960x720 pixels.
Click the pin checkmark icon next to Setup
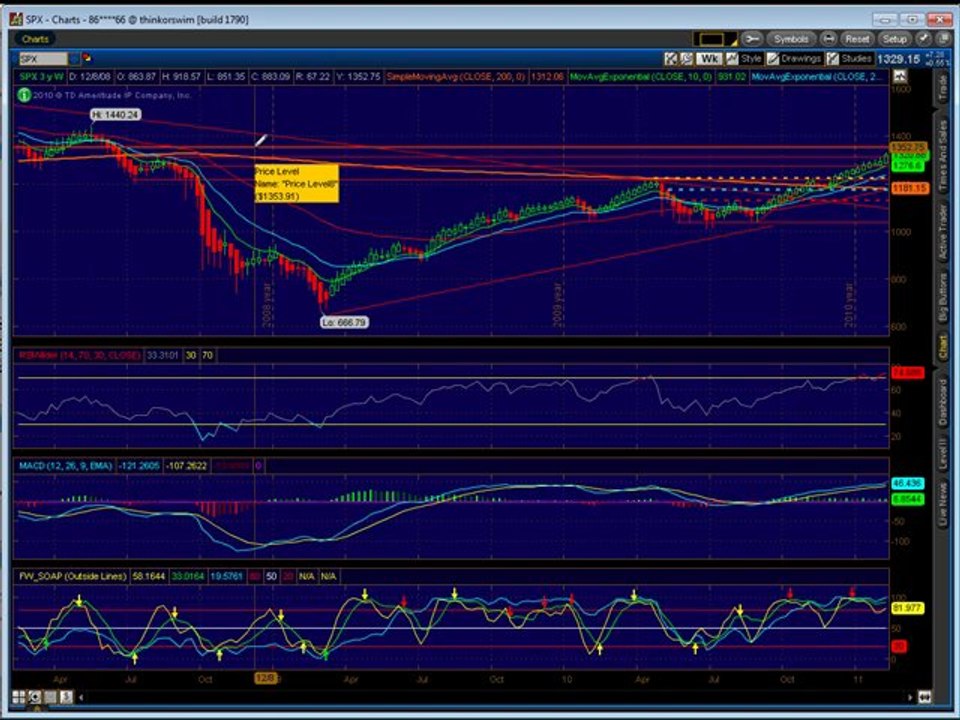923,39
